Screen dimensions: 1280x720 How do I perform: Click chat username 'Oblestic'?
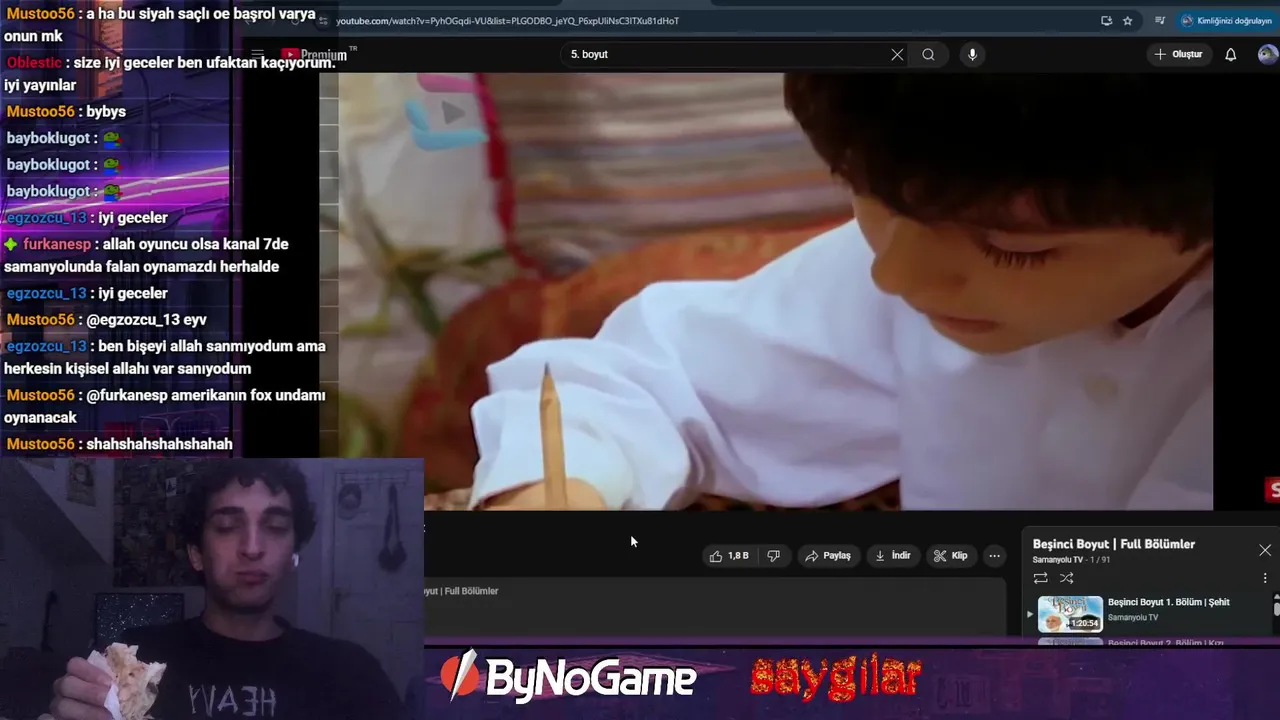pos(34,63)
